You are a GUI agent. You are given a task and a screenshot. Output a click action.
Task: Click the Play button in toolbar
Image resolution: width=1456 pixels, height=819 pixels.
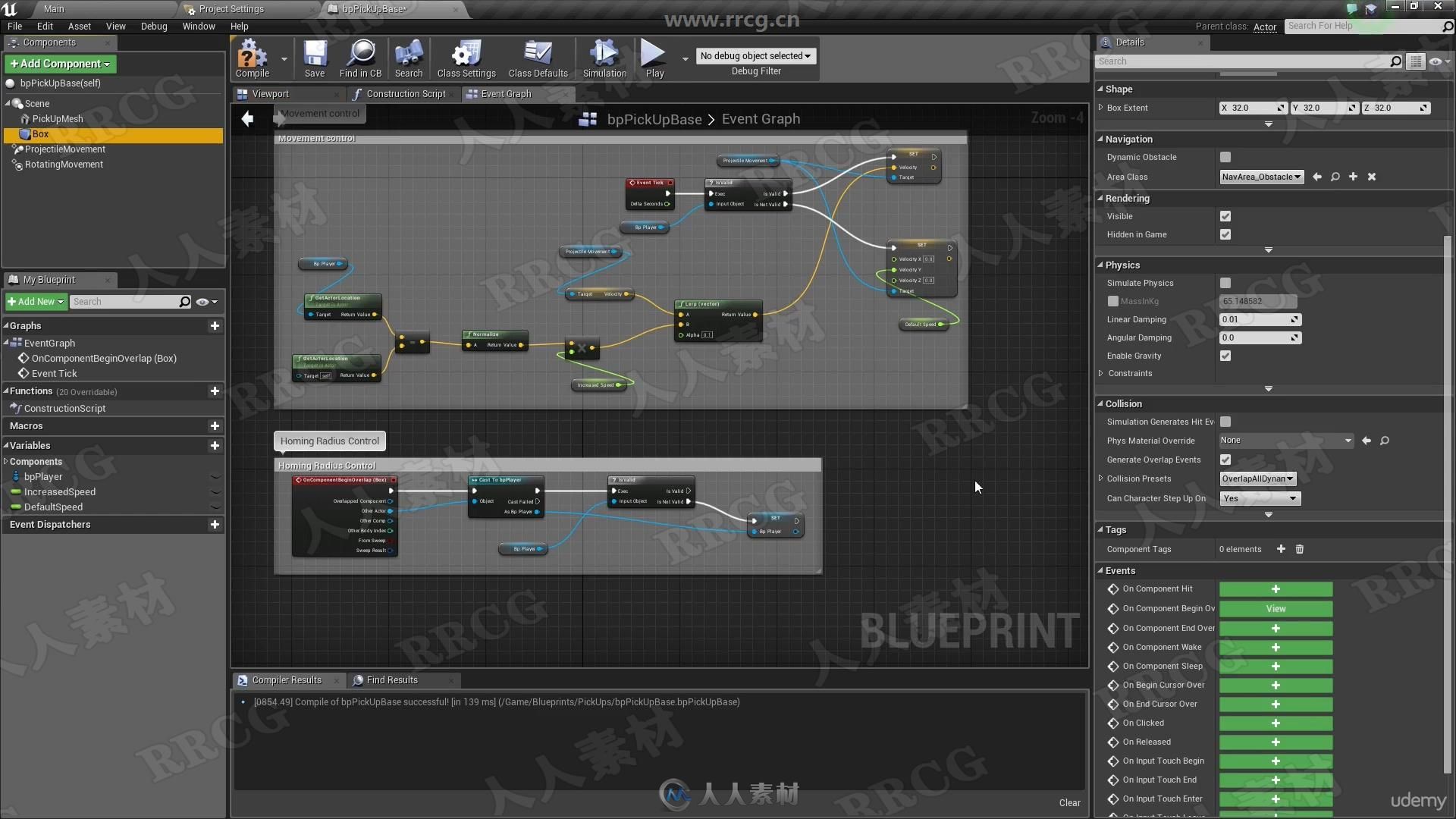coord(655,59)
